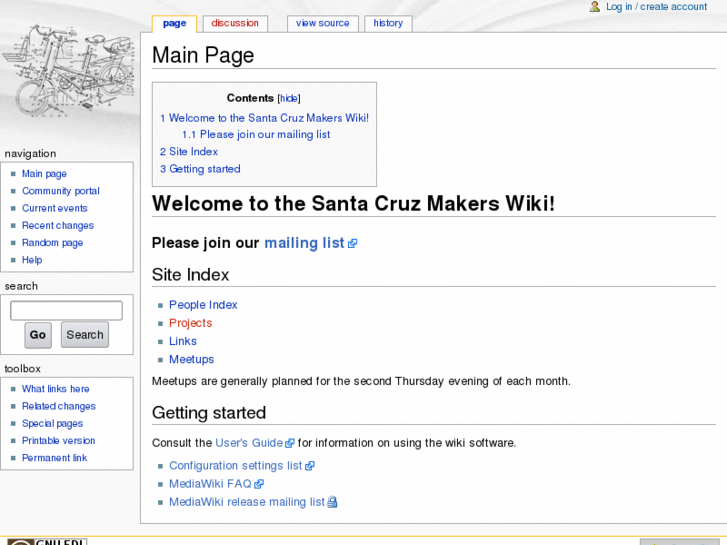Jump to 1.1 Please join our mailing list entry
The image size is (727, 545).
click(256, 135)
